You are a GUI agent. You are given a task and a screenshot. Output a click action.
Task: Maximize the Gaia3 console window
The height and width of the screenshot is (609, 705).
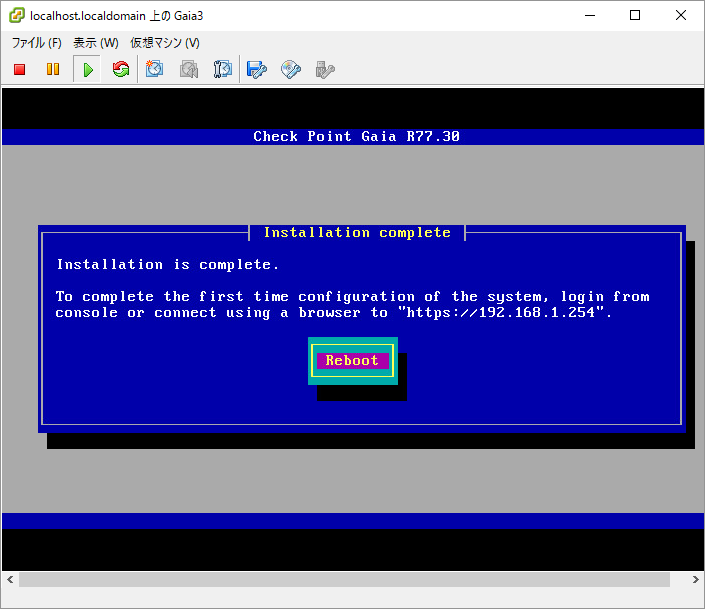[635, 15]
